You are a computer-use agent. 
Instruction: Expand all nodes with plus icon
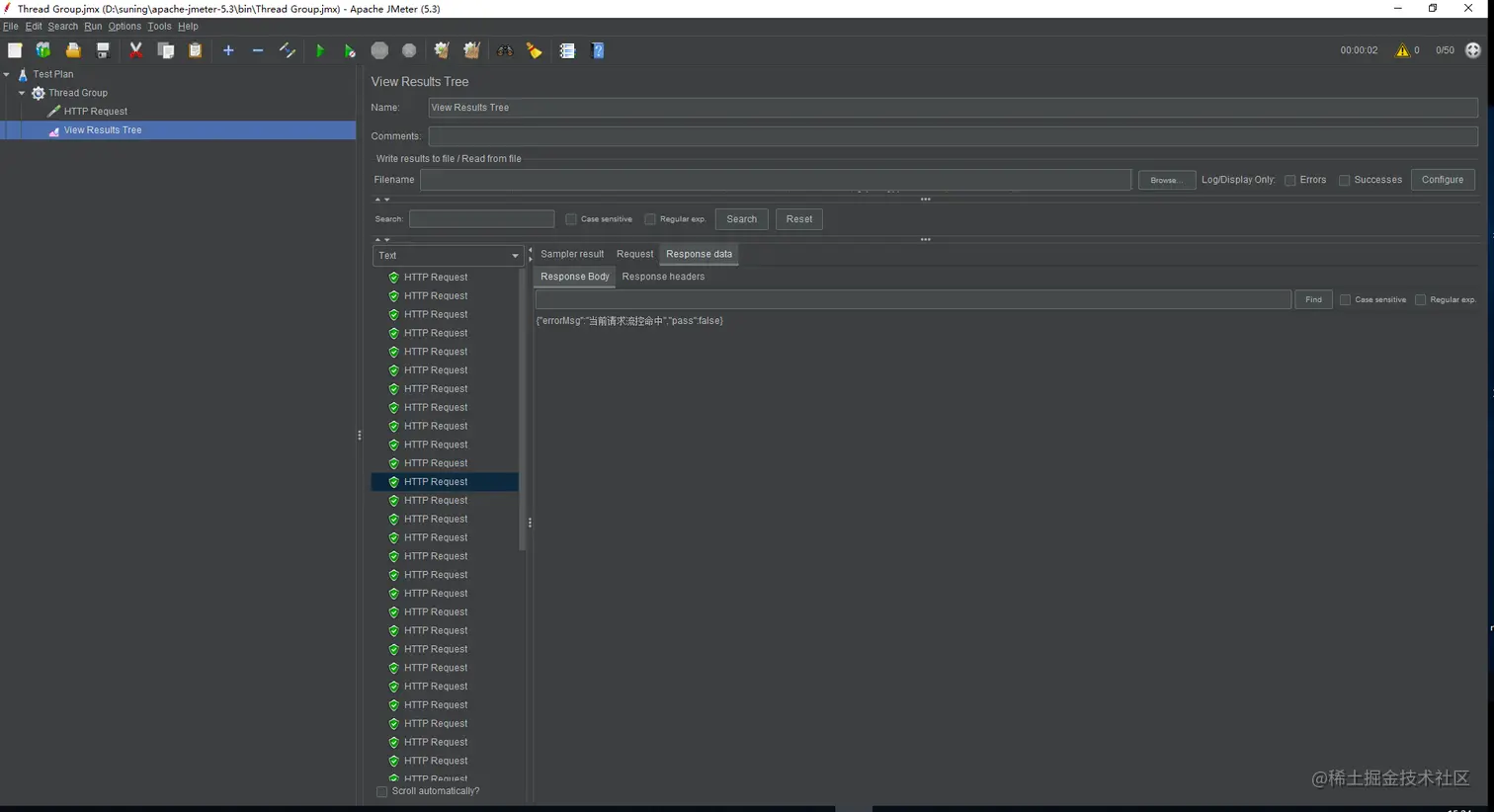[228, 50]
